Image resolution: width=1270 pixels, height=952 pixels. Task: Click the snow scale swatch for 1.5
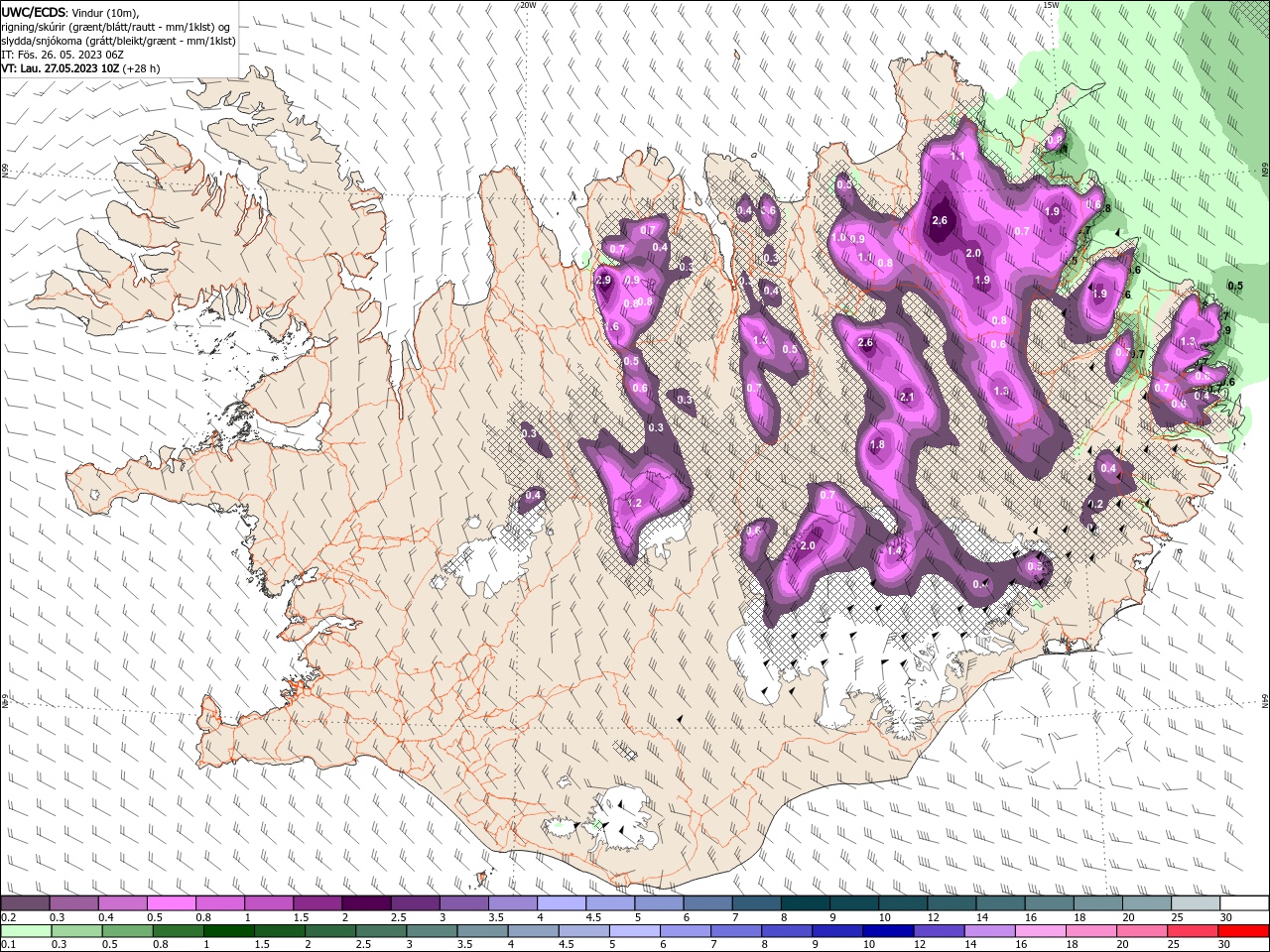(317, 903)
